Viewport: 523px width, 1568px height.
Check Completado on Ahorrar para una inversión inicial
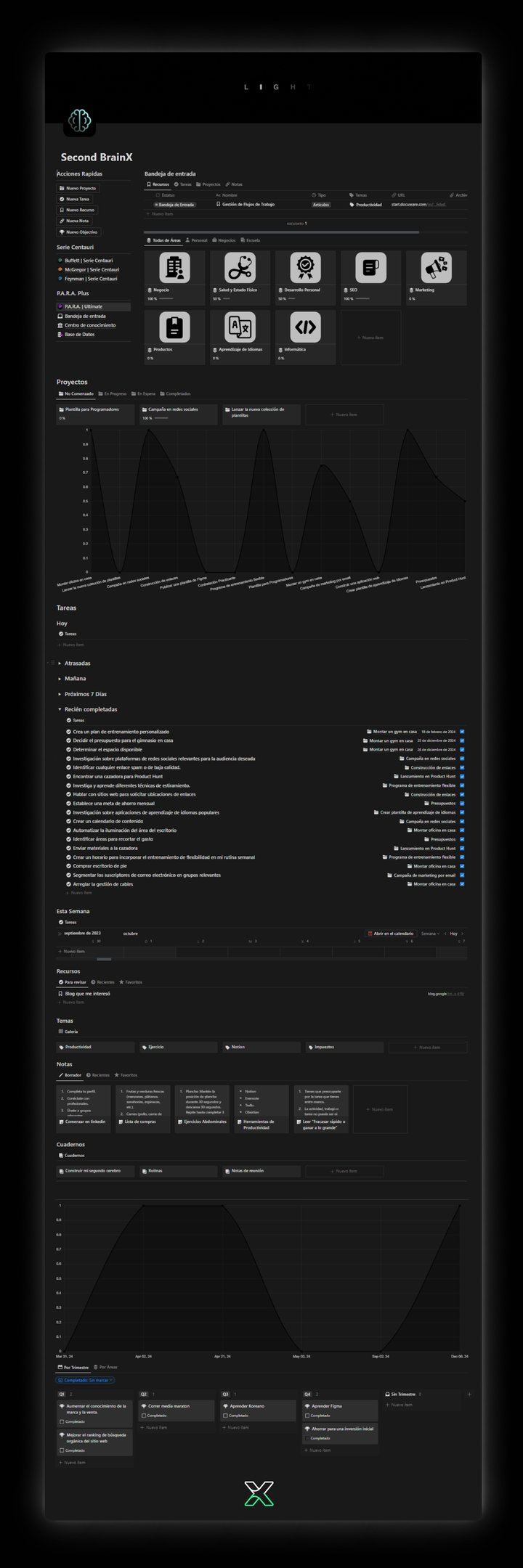point(307,1438)
